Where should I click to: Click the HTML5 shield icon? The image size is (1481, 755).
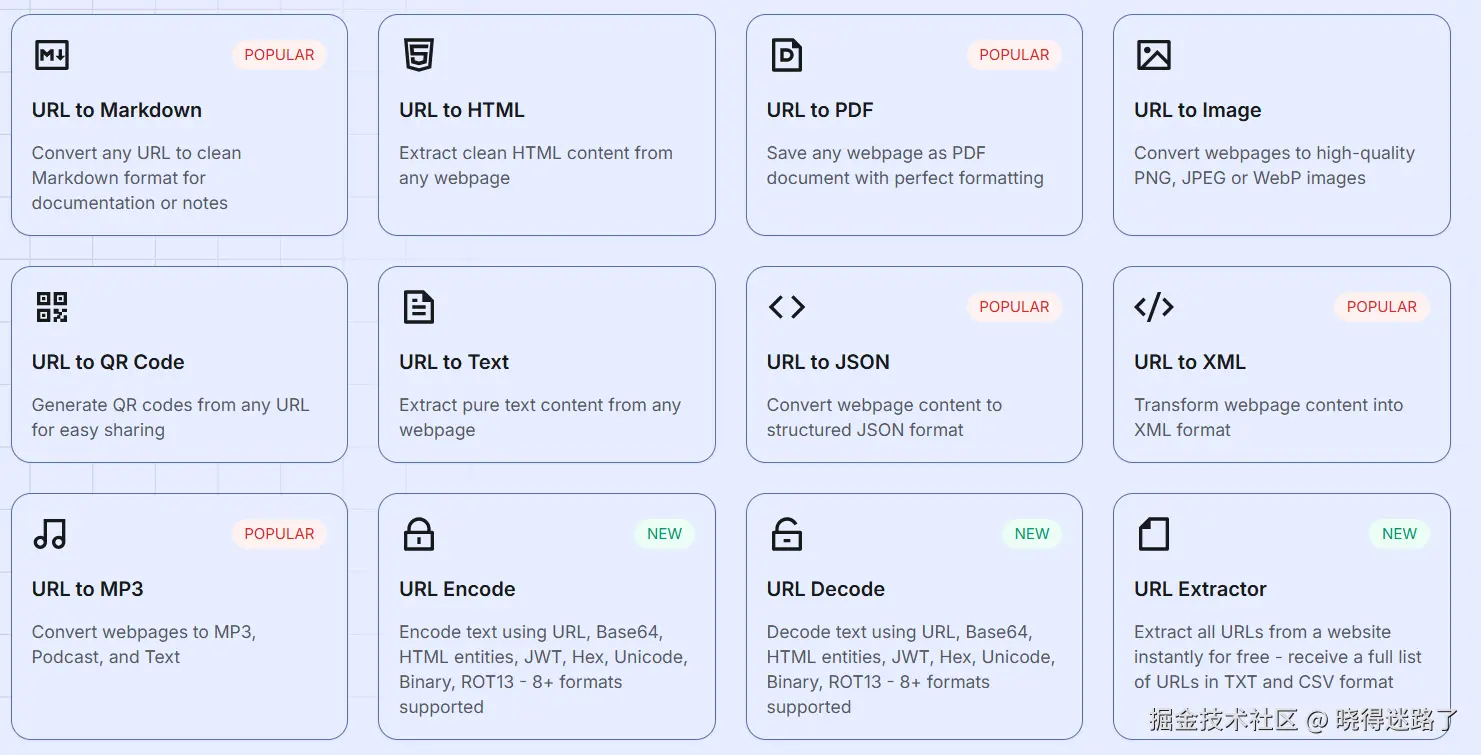pyautogui.click(x=418, y=55)
